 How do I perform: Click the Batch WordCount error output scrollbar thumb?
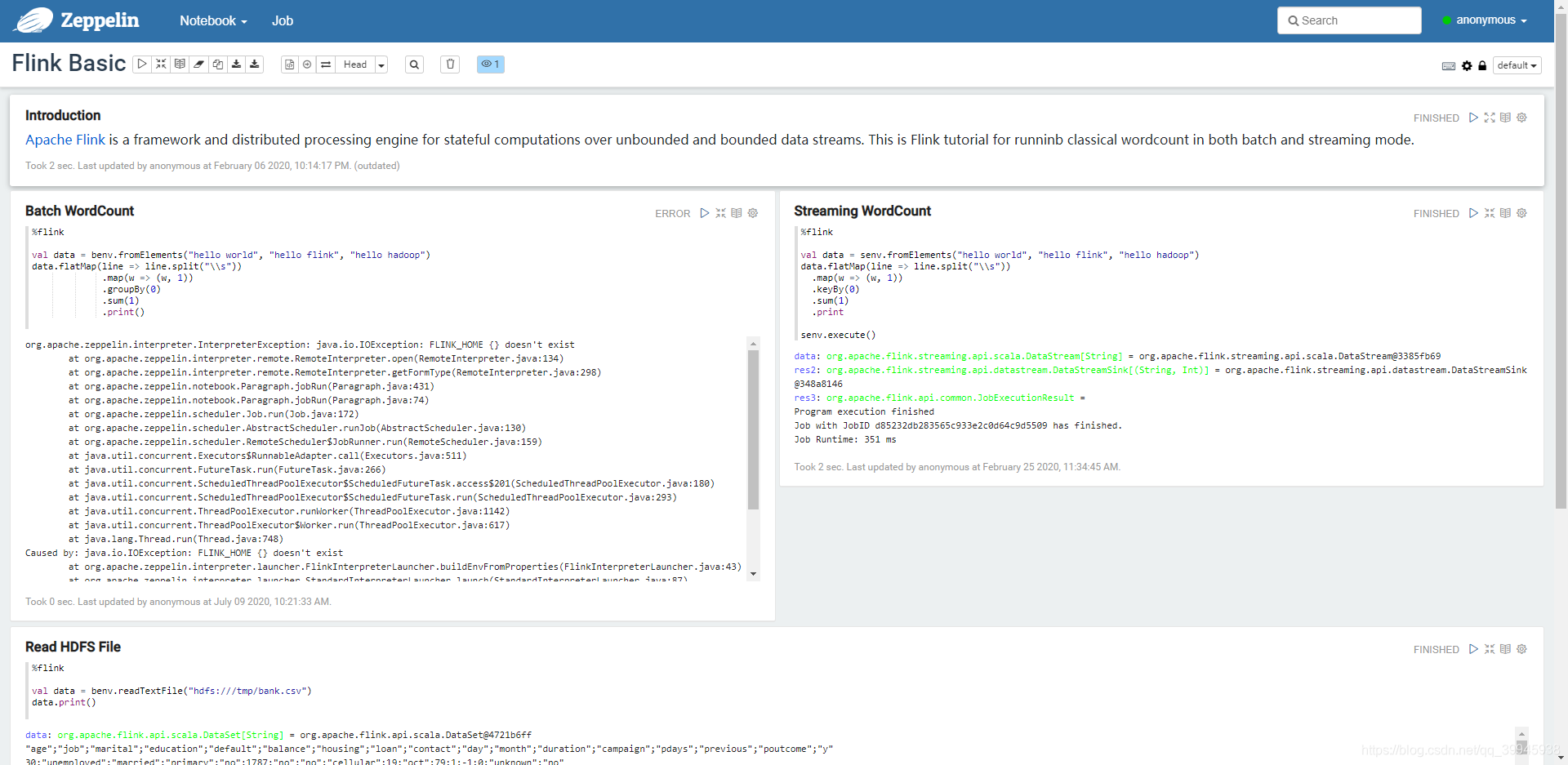click(x=753, y=429)
